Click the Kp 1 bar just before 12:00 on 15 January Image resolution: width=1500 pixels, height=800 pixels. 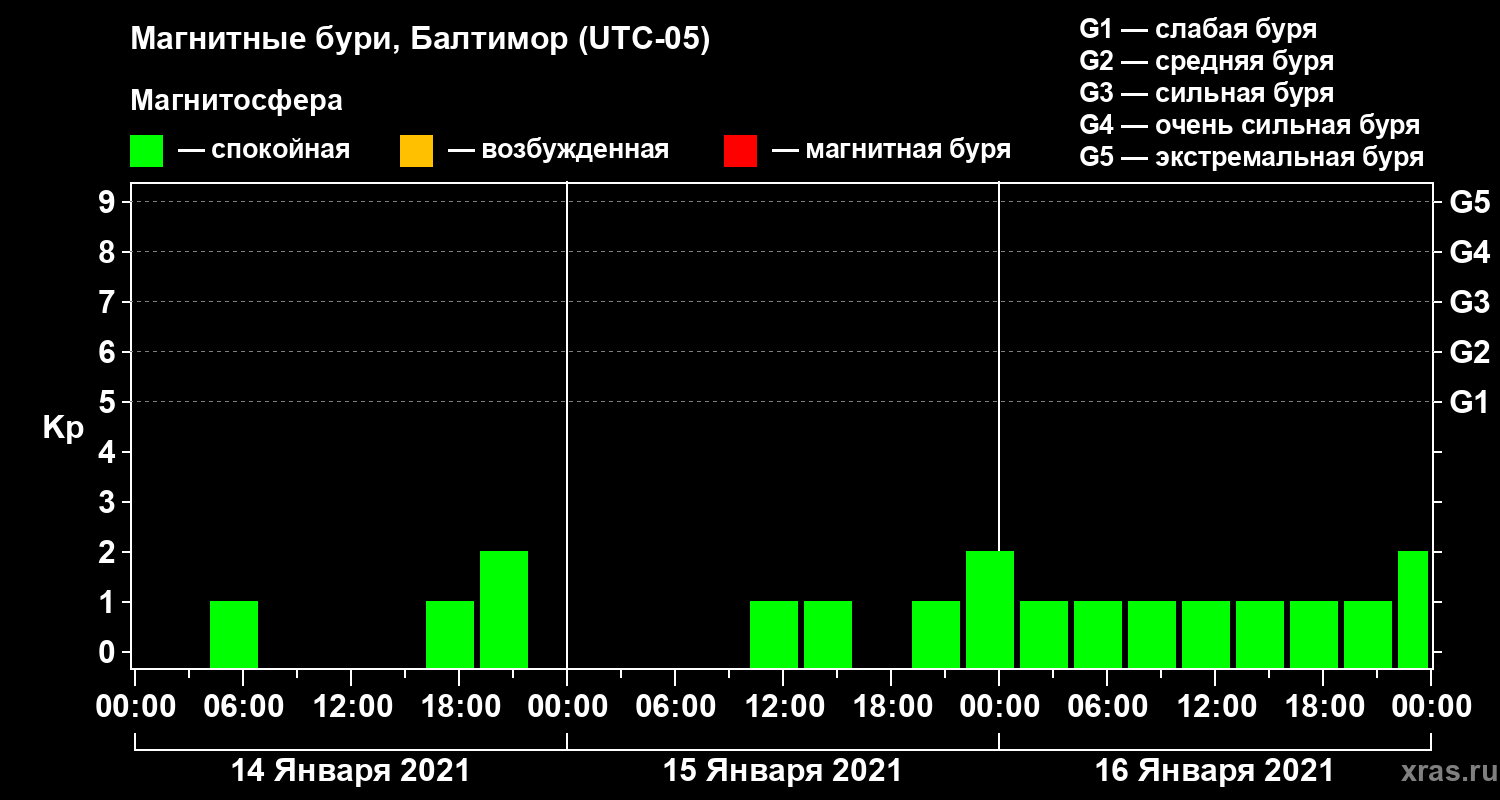(774, 634)
